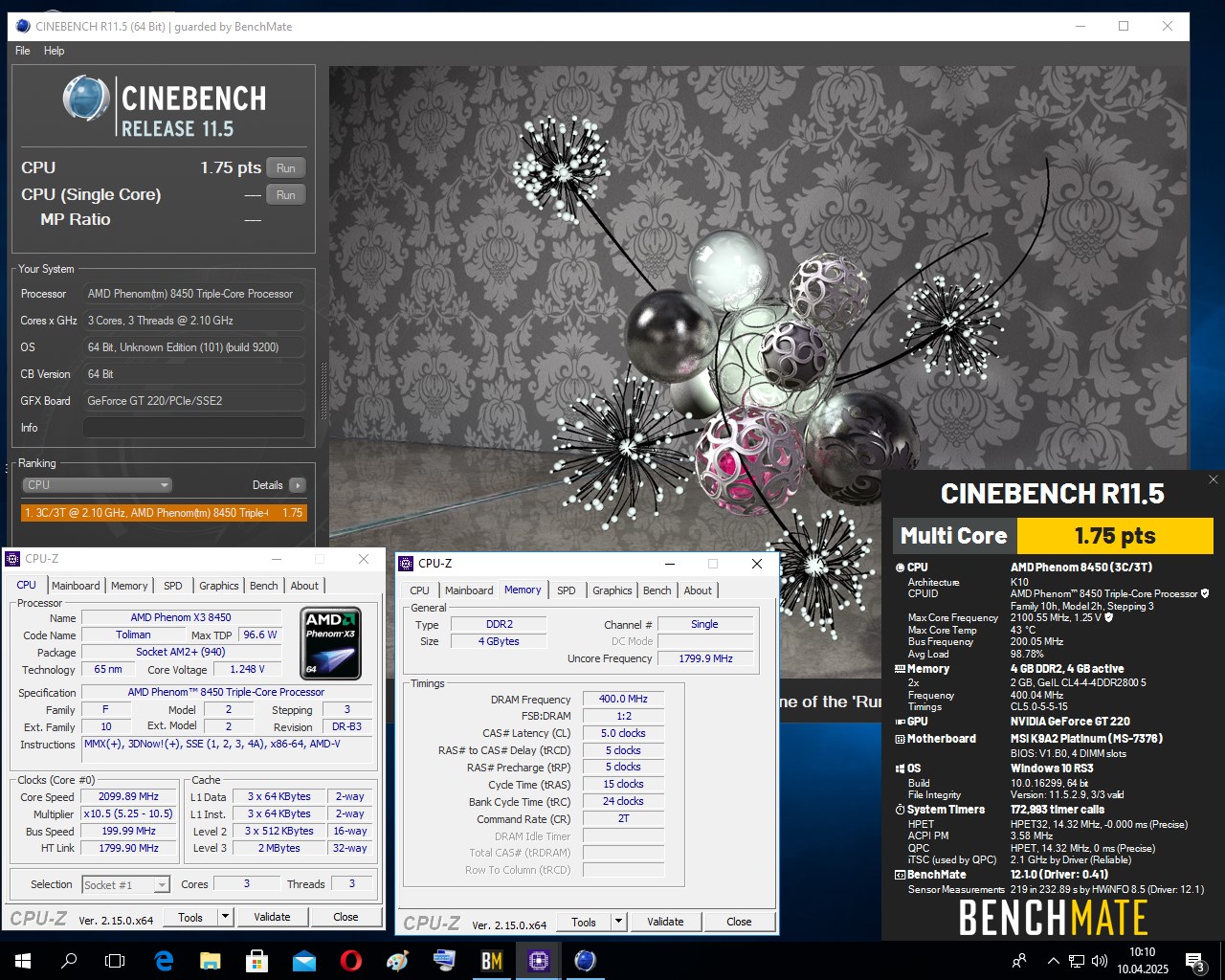
Task: Run the CPU Single Core benchmark
Action: click(x=285, y=195)
